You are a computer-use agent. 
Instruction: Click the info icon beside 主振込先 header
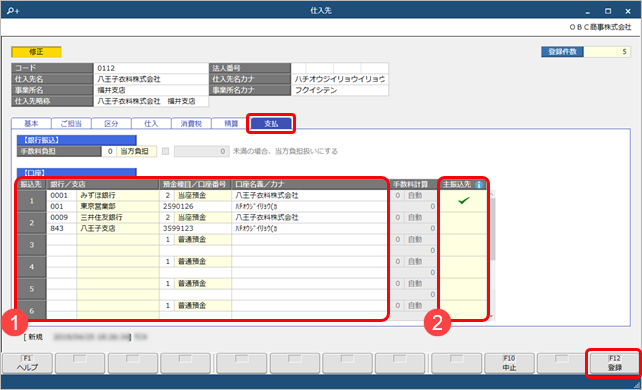point(479,185)
